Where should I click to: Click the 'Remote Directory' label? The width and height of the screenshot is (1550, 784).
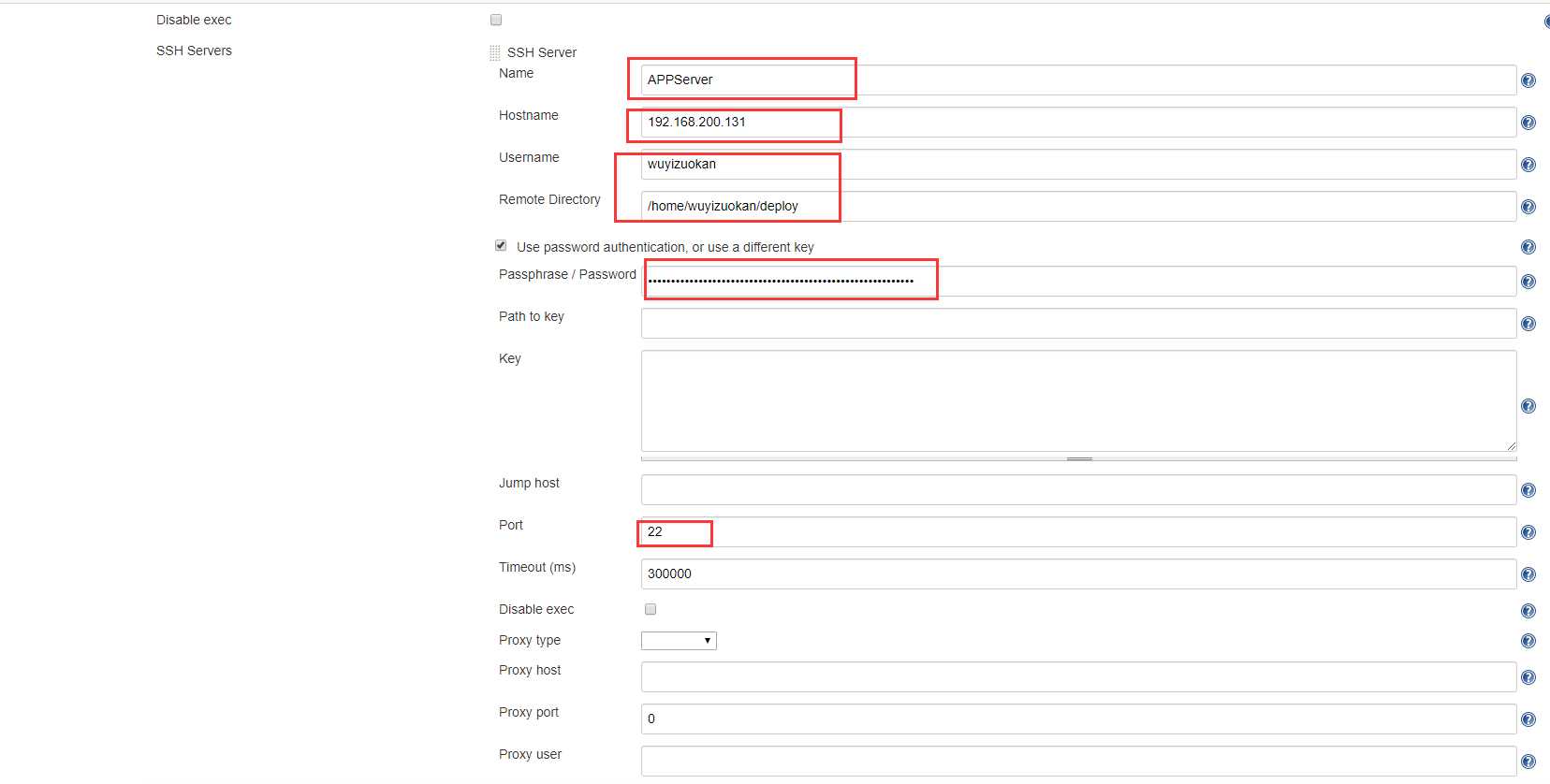[549, 199]
